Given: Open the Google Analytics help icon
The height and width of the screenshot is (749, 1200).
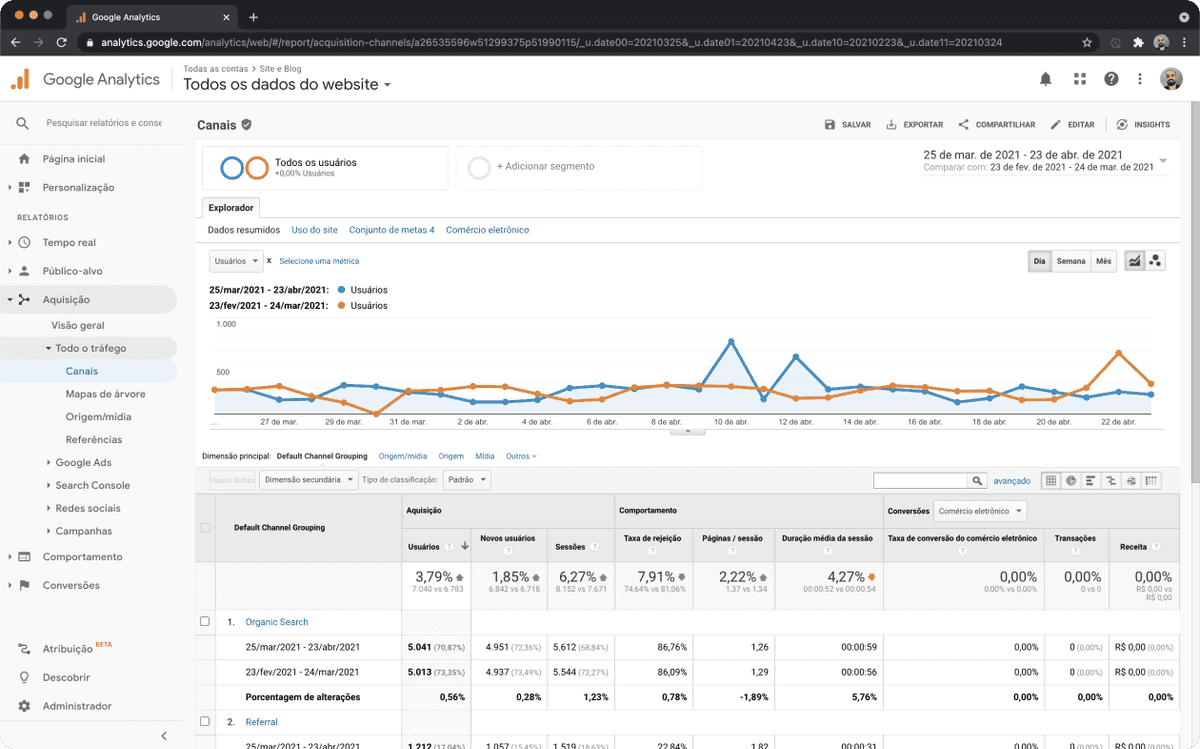Looking at the screenshot, I should click(x=1111, y=78).
